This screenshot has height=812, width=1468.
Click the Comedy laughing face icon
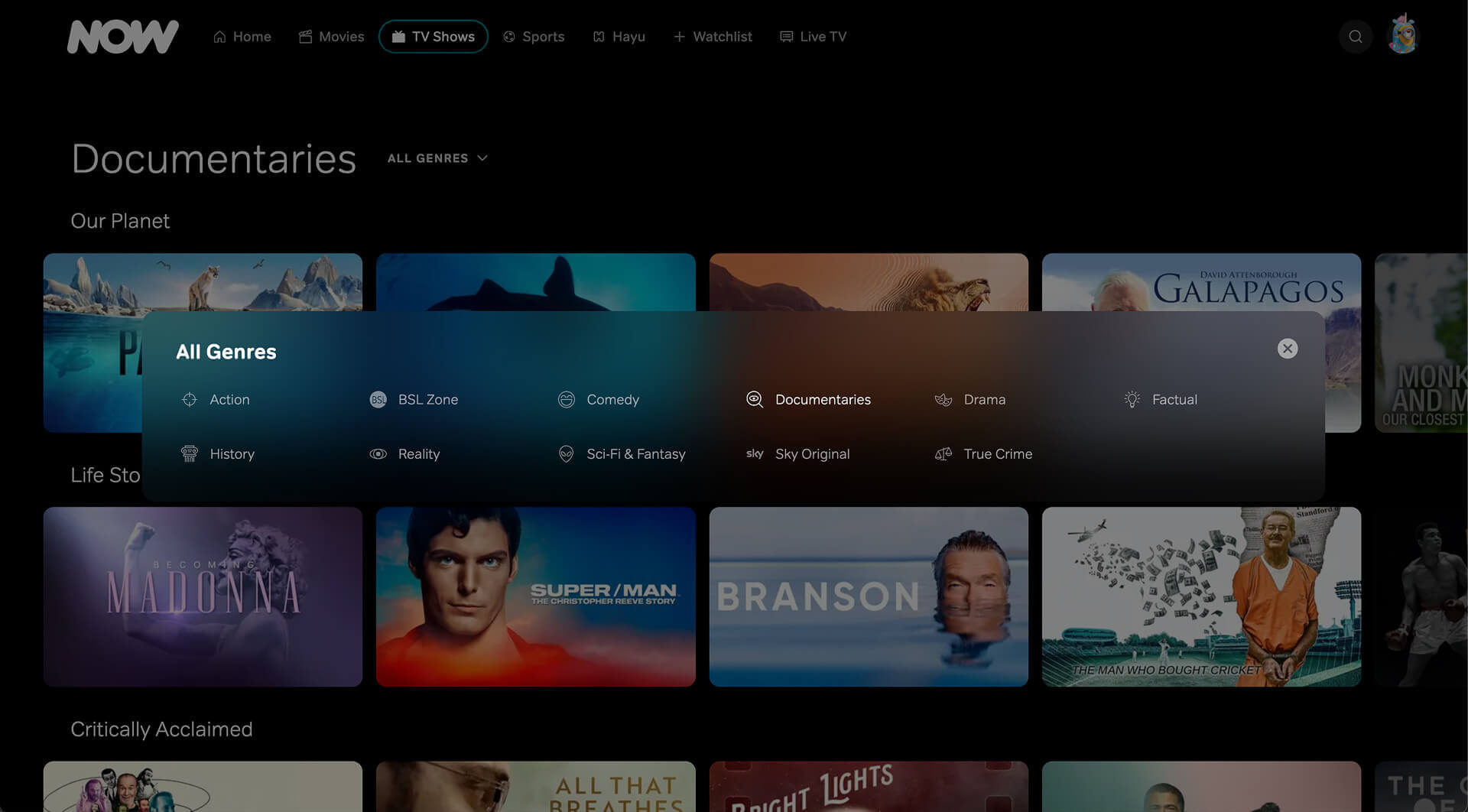point(566,399)
